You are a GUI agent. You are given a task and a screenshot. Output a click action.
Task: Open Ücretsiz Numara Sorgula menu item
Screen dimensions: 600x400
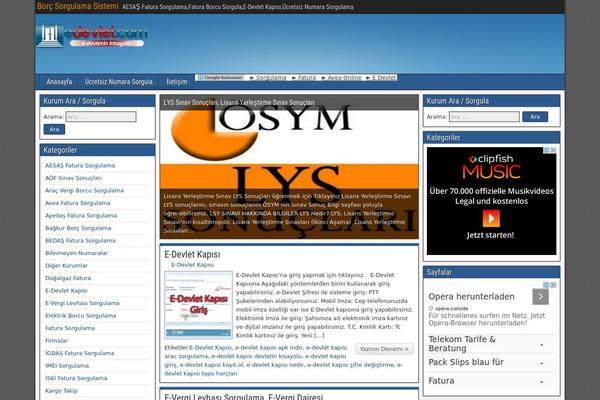pyautogui.click(x=119, y=82)
